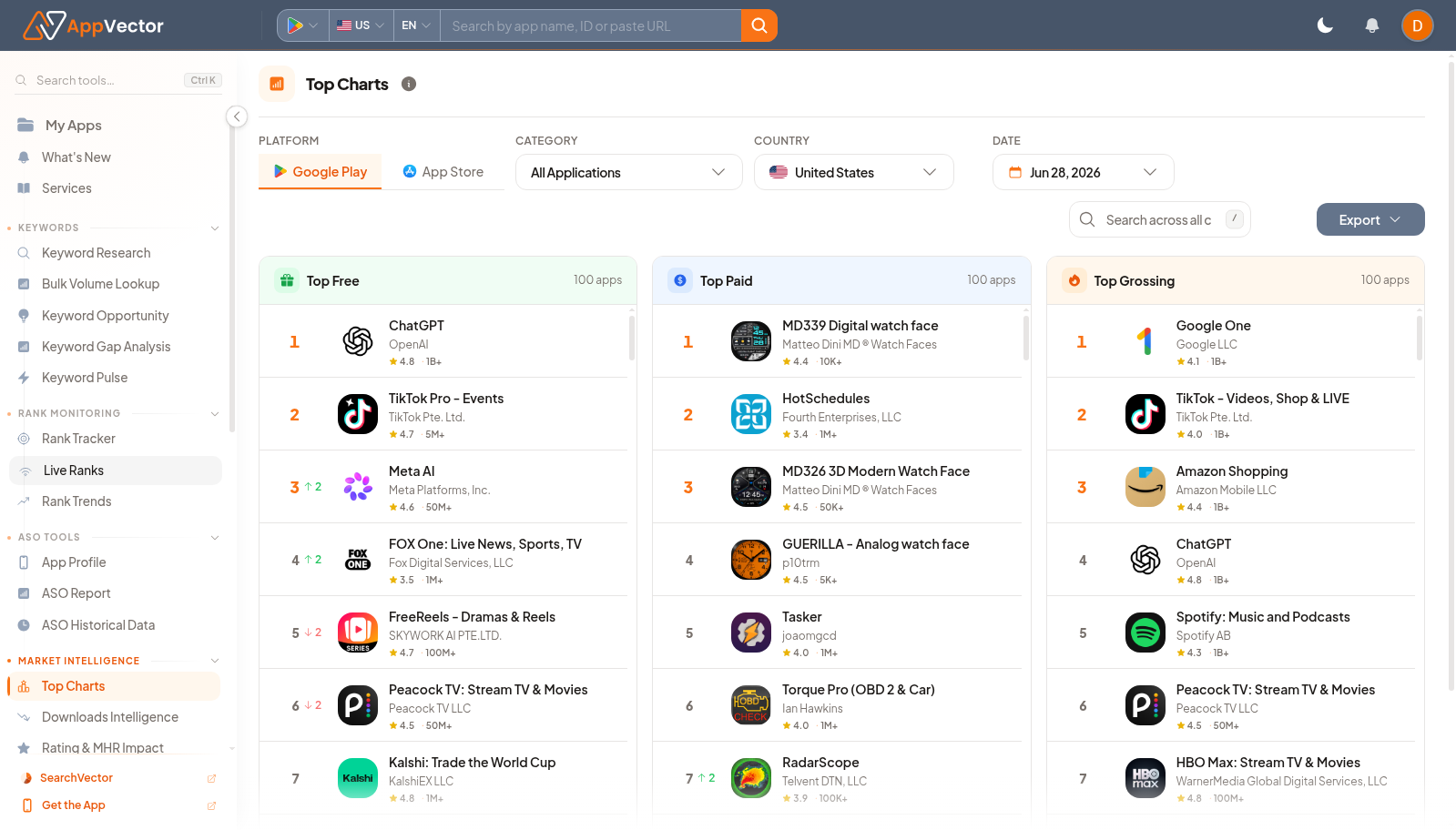Focus Search across all charts field

[1159, 219]
